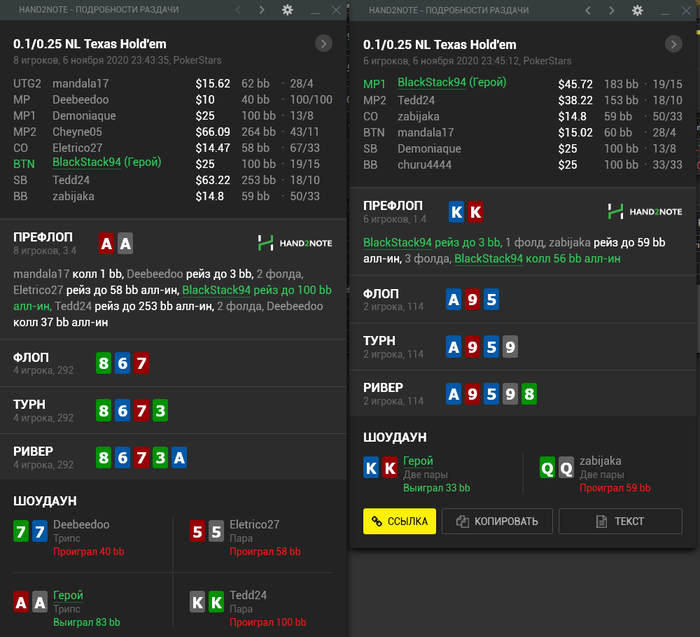This screenshot has height=637, width=700.
Task: Go to next hand in right window
Action: click(612, 10)
